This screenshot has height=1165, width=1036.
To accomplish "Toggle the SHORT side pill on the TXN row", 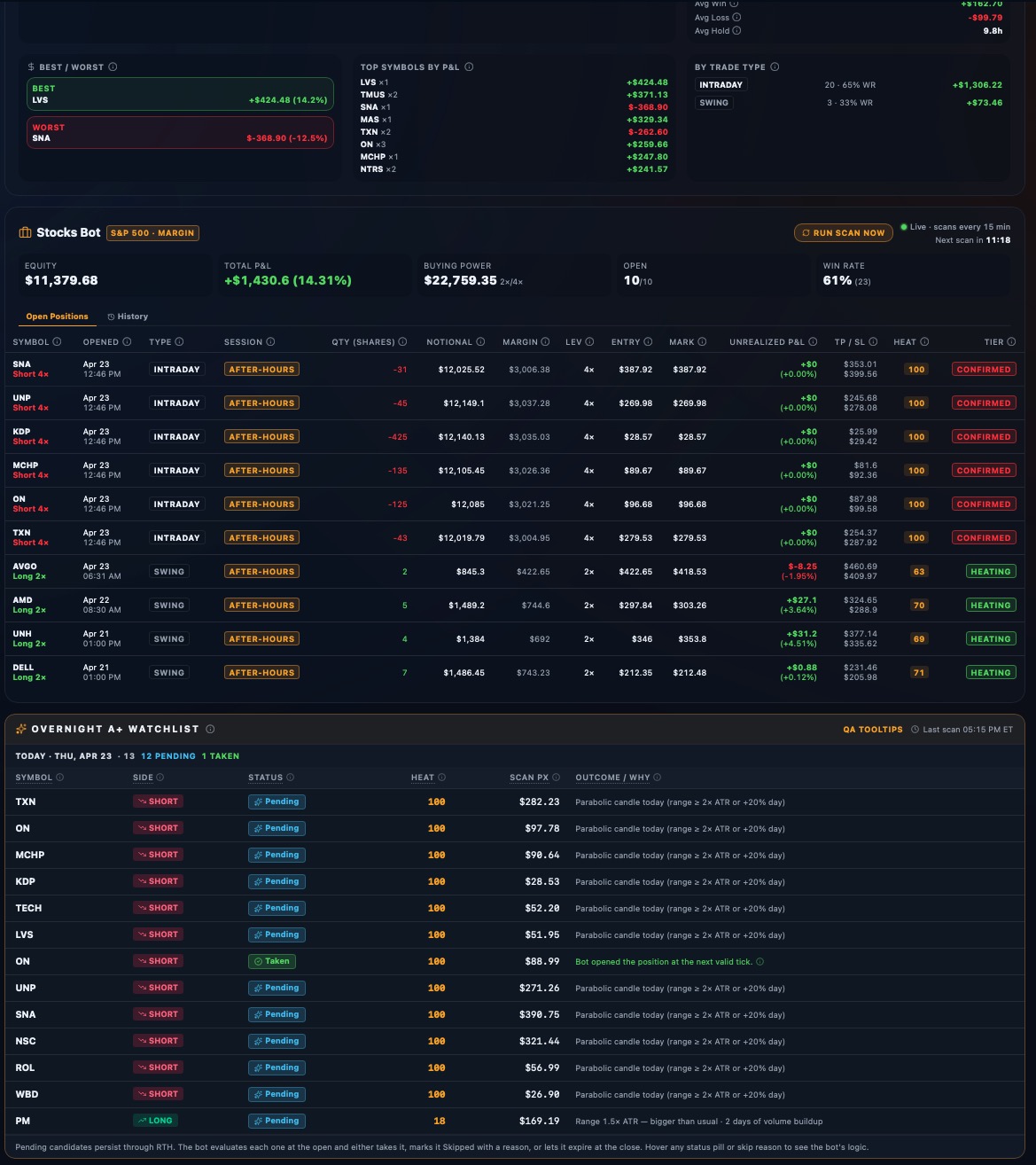I will 158,801.
